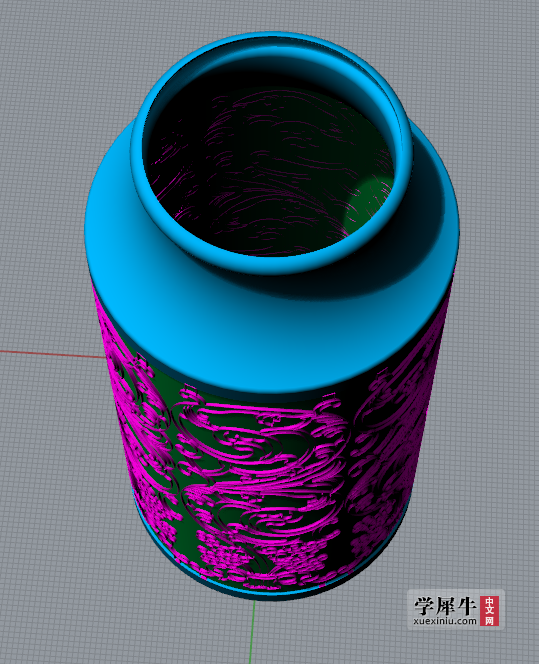Viewport: 539px width, 664px height.
Task: Click the red X-axis line on the grid
Action: pos(51,354)
